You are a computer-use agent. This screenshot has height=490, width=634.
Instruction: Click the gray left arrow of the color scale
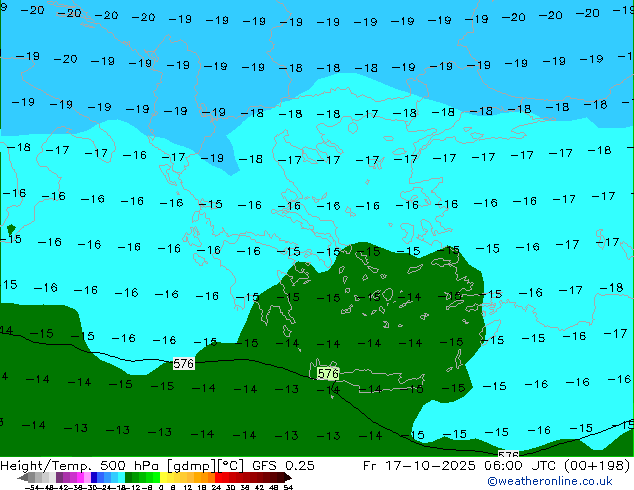pos(23,477)
